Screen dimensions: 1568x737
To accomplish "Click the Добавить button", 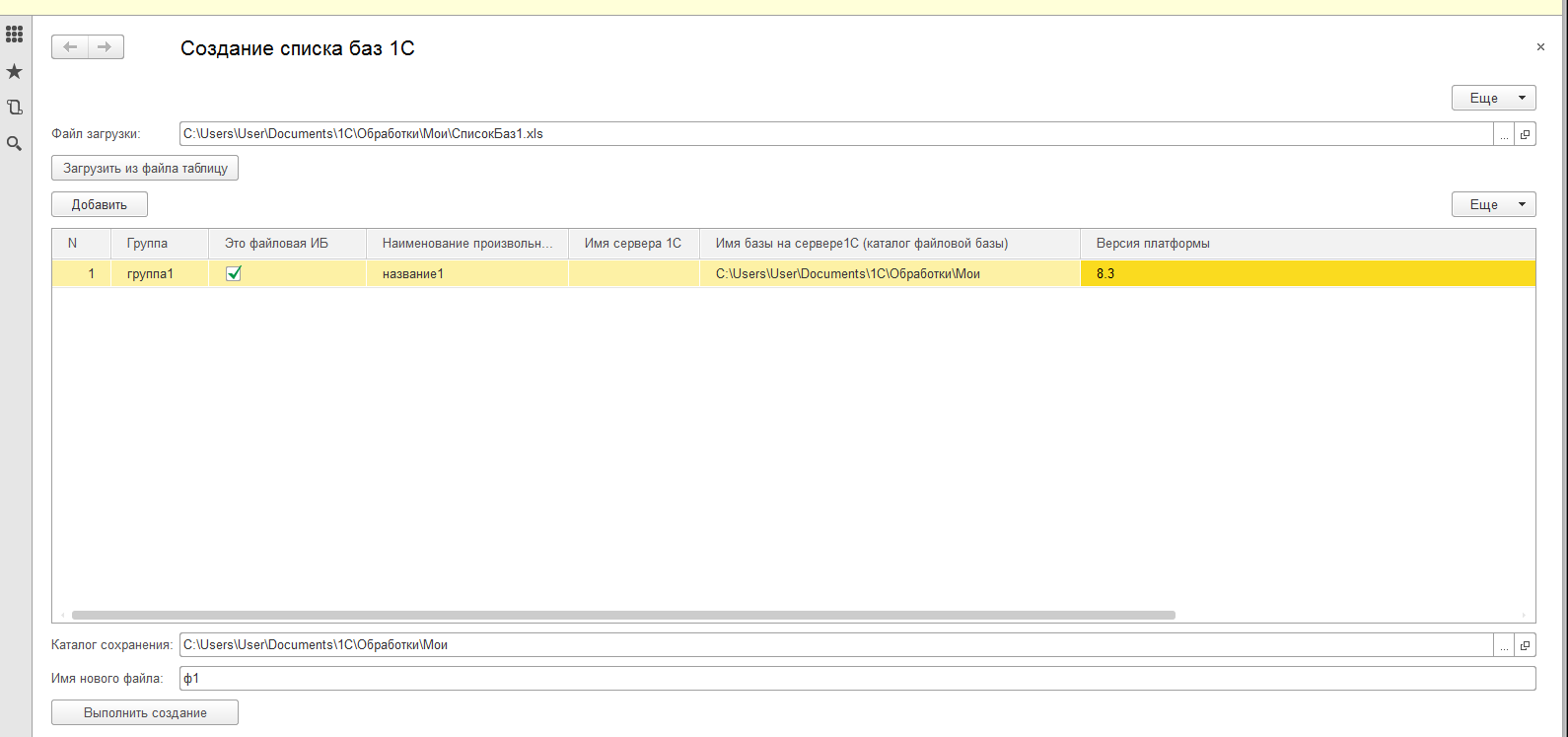I will tap(100, 204).
